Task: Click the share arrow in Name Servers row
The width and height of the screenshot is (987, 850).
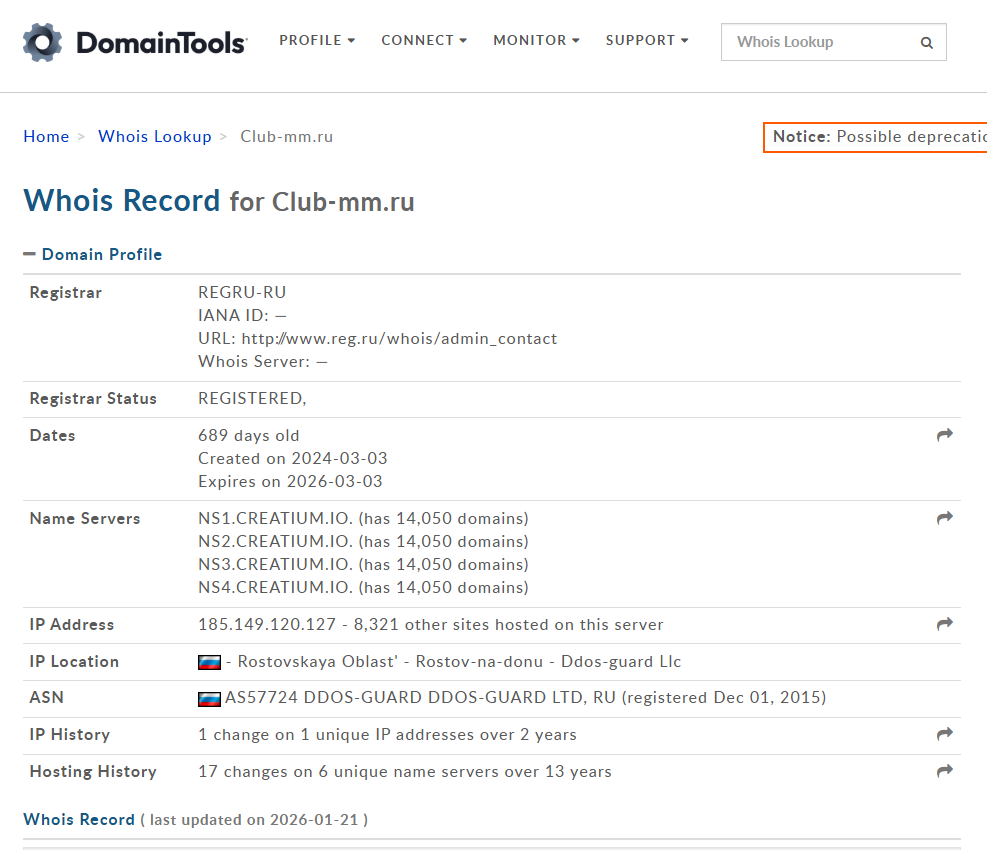Action: pyautogui.click(x=944, y=518)
